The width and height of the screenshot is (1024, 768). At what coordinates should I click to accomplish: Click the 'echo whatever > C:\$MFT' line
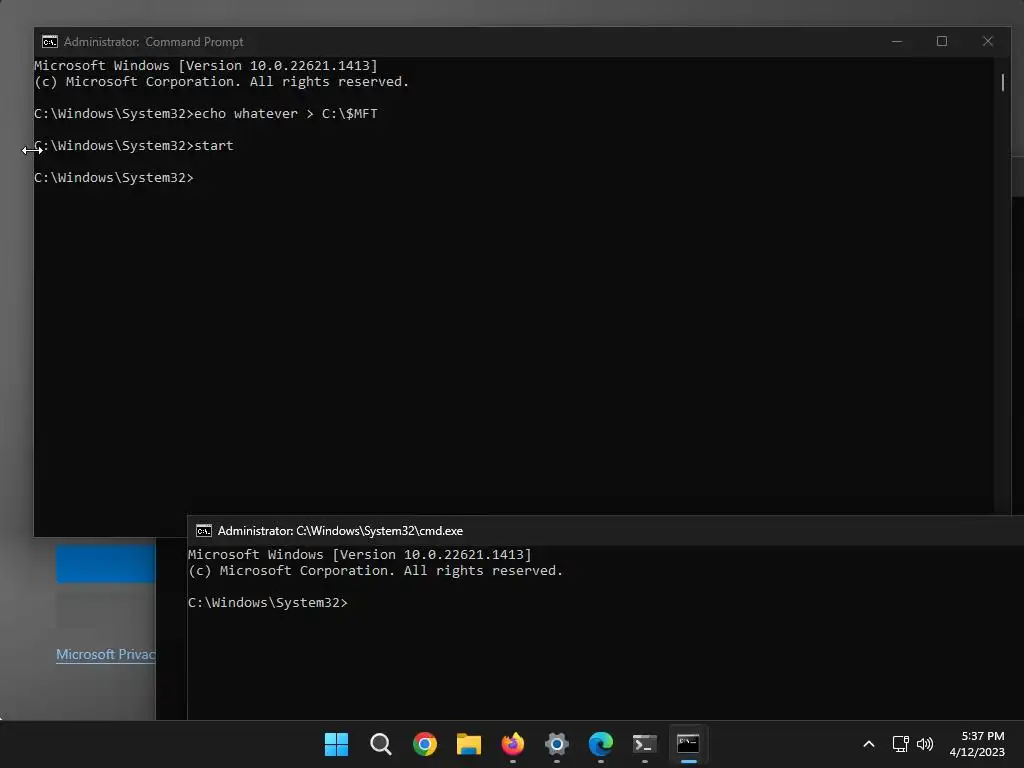pyautogui.click(x=206, y=114)
